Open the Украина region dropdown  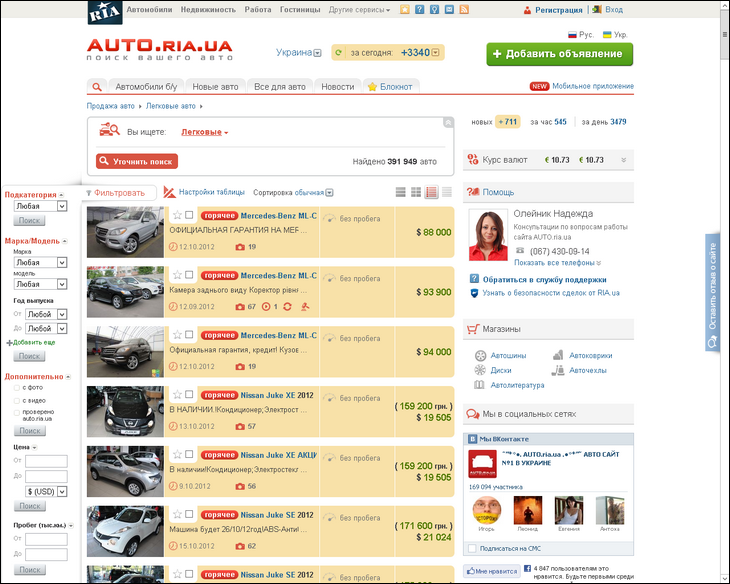point(298,53)
